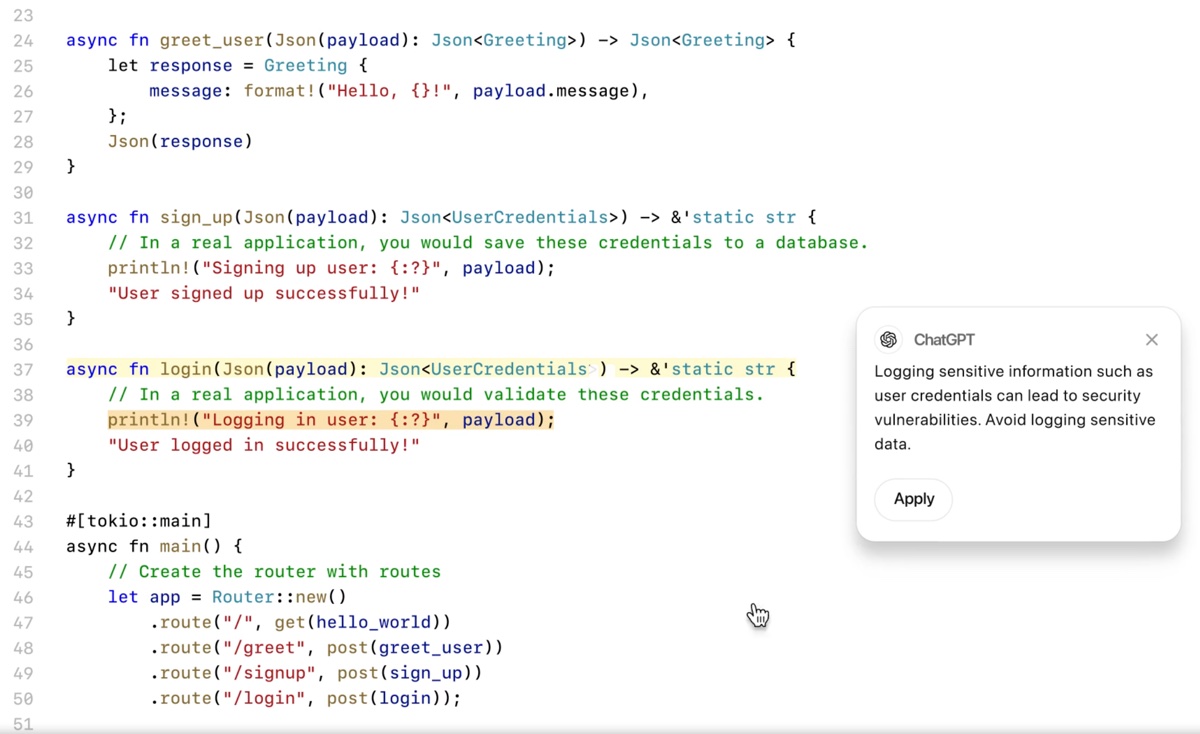Dismiss the ChatGPT suggestion popup
The height and width of the screenshot is (734, 1200).
1151,339
